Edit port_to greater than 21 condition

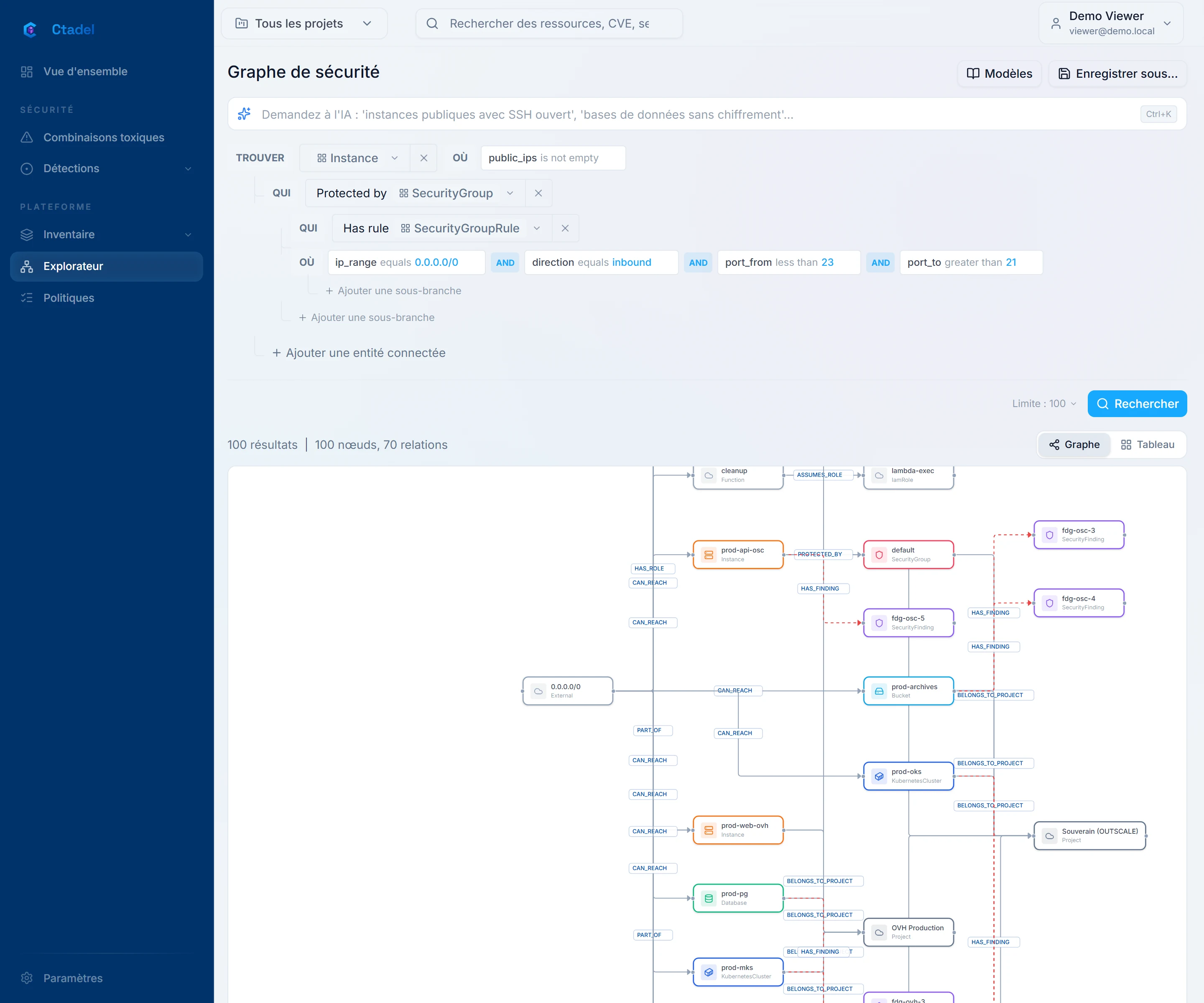[971, 262]
